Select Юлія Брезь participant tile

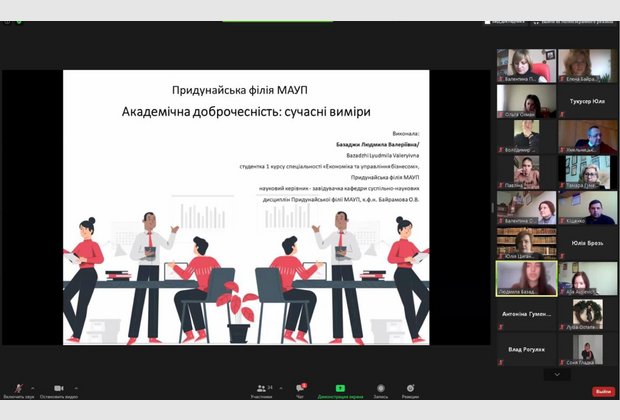point(588,243)
